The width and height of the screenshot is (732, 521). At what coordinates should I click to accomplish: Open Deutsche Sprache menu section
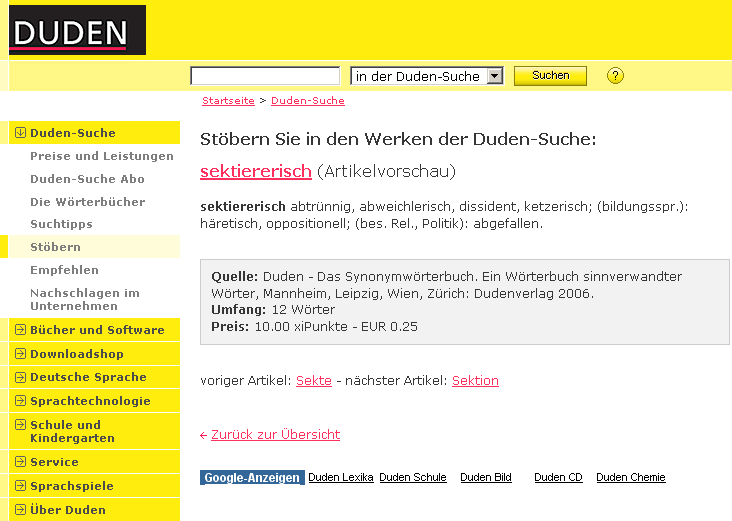[x=94, y=377]
